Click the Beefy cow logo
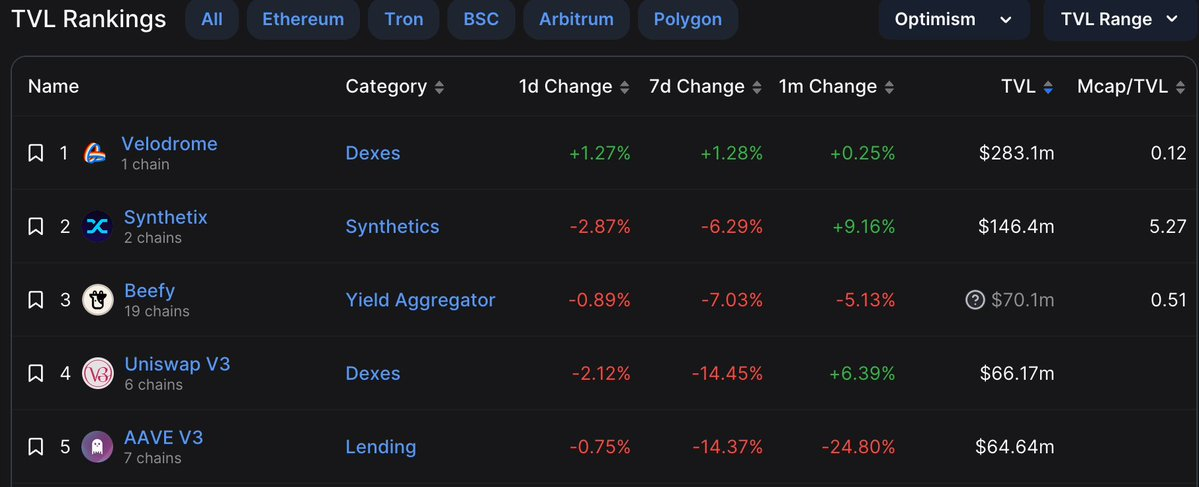 coord(97,300)
